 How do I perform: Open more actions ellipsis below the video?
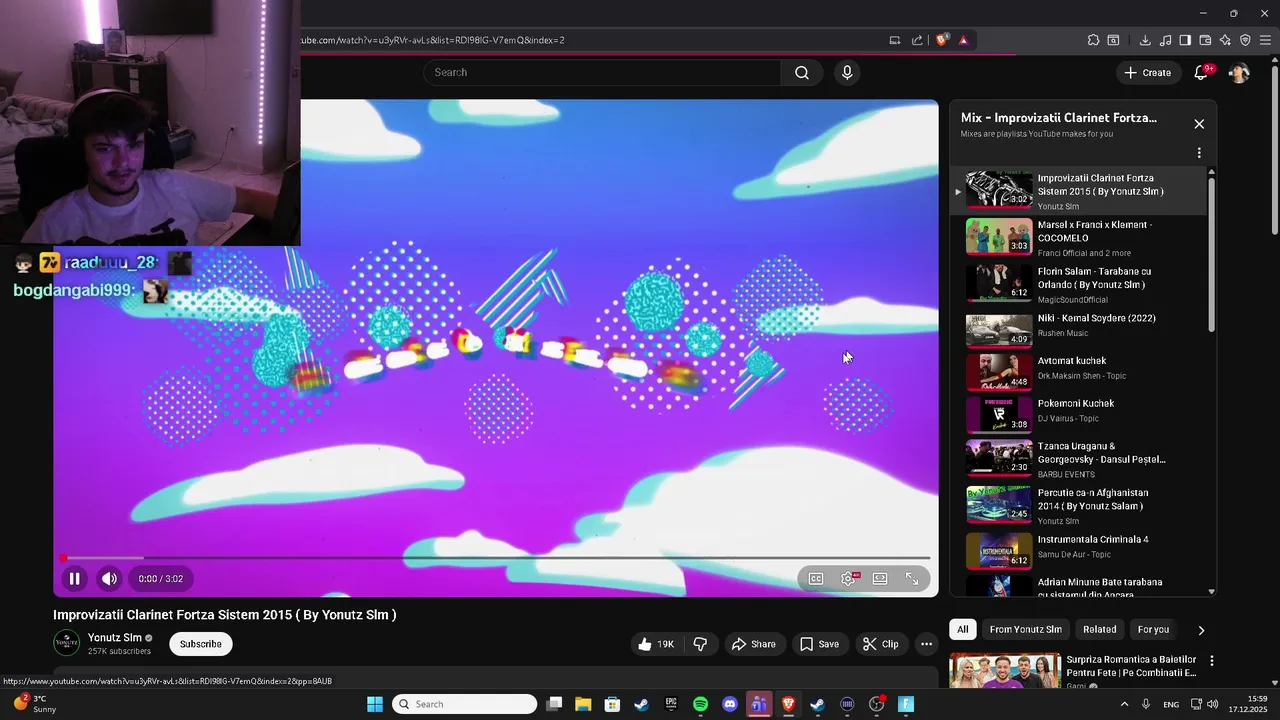click(x=927, y=644)
